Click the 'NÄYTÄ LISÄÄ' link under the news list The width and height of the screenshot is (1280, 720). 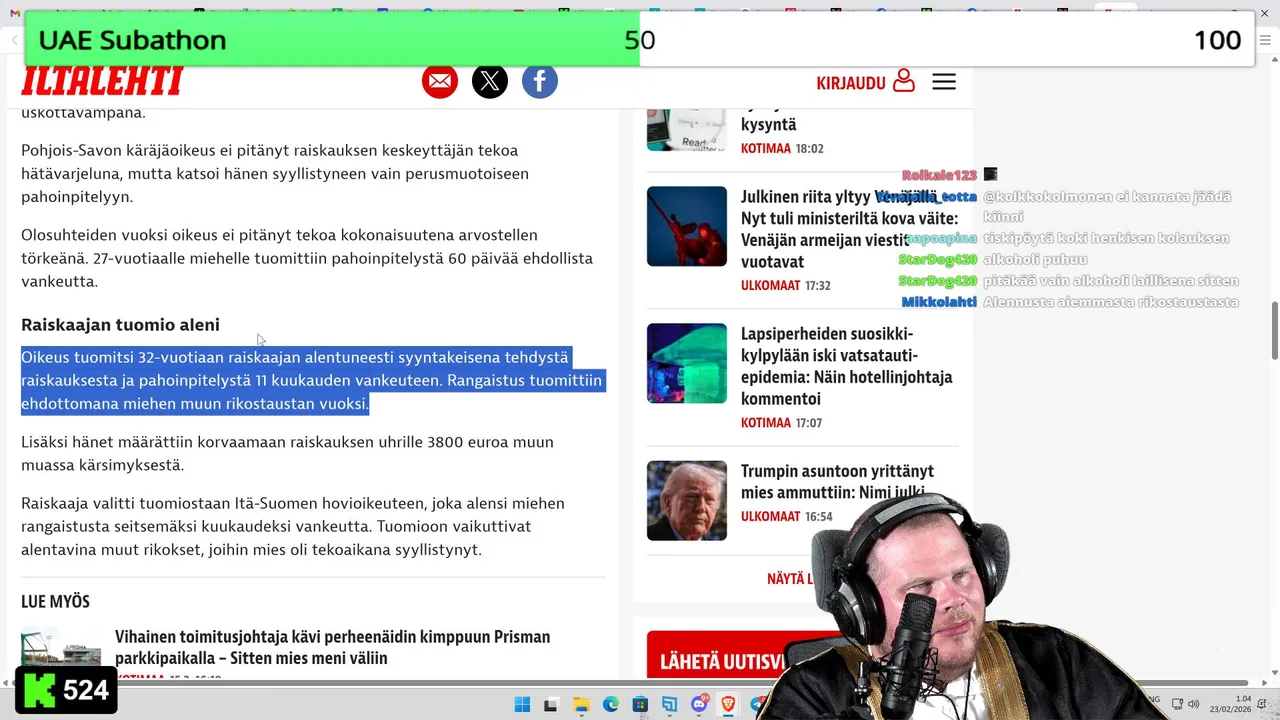[790, 579]
